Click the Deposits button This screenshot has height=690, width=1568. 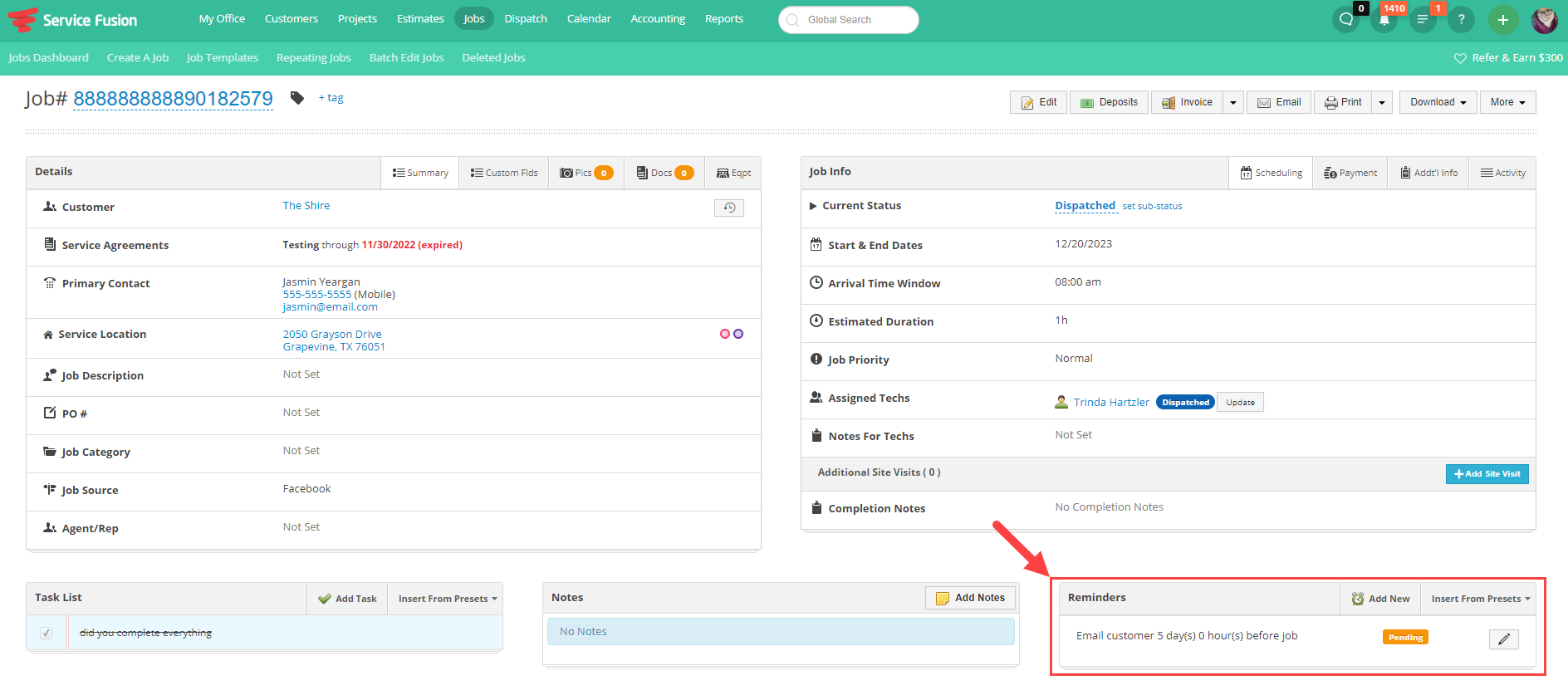pyautogui.click(x=1110, y=102)
